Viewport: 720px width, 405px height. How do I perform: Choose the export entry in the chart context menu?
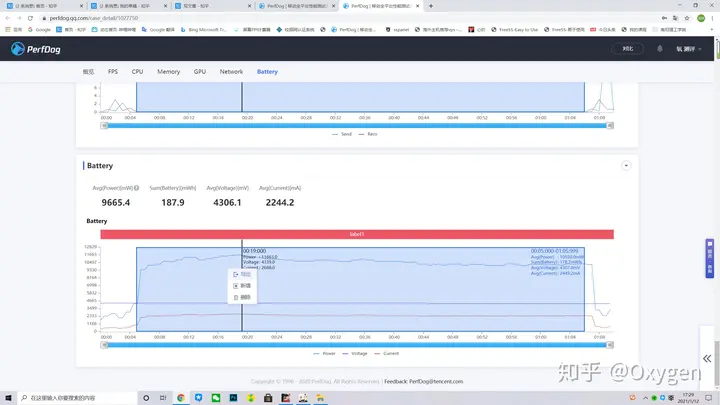pyautogui.click(x=242, y=274)
